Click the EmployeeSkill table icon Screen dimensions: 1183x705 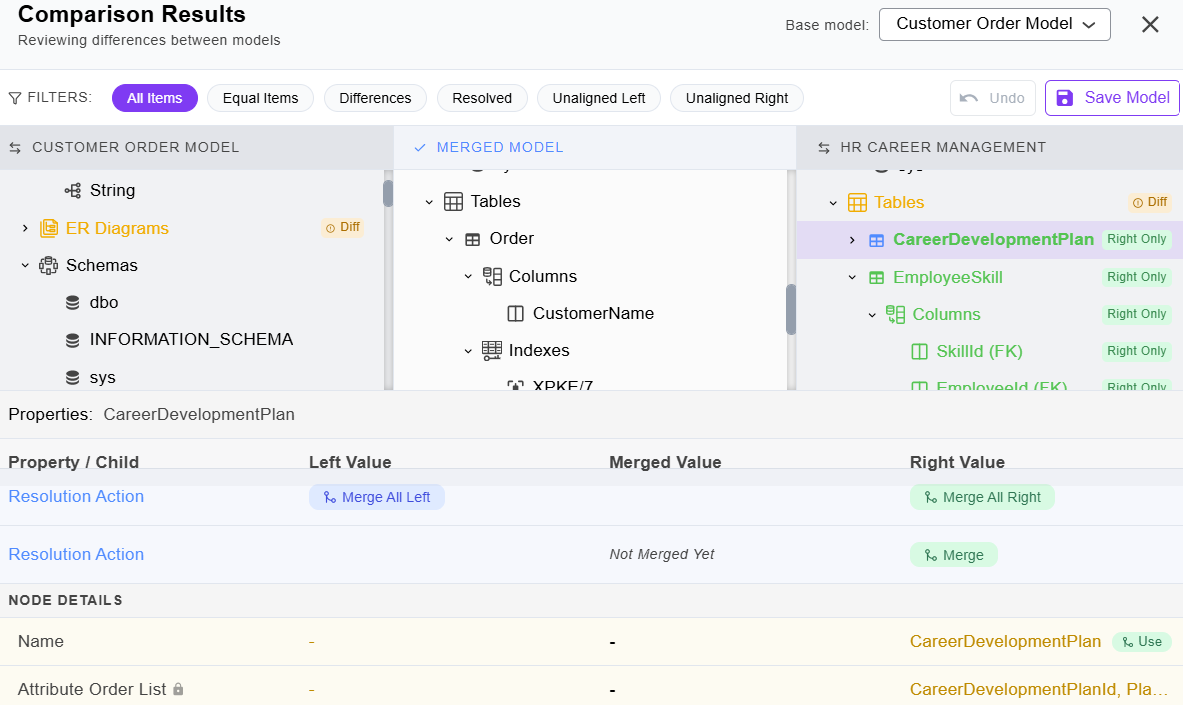[x=877, y=278]
